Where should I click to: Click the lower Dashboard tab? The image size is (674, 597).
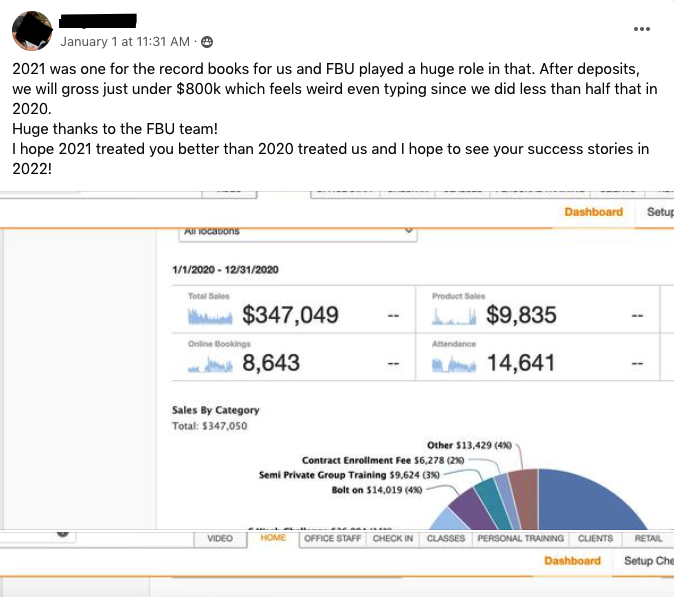572,561
